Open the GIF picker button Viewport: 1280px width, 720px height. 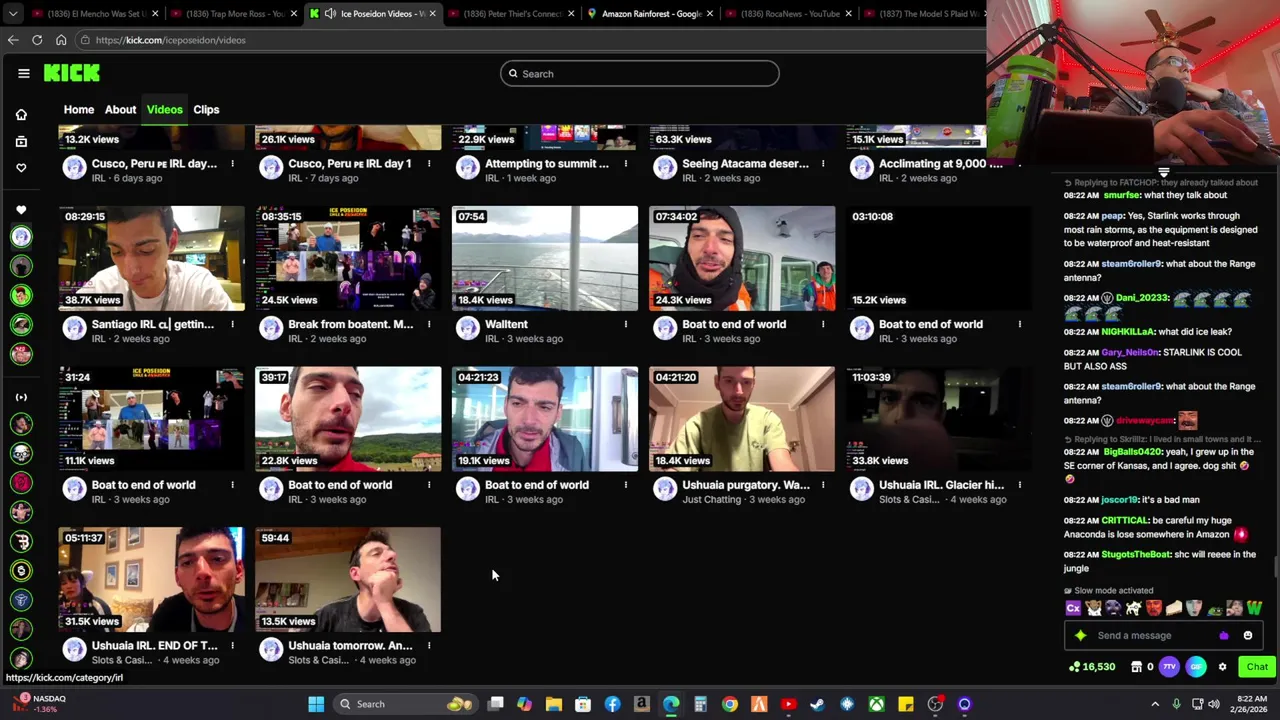[x=1196, y=666]
